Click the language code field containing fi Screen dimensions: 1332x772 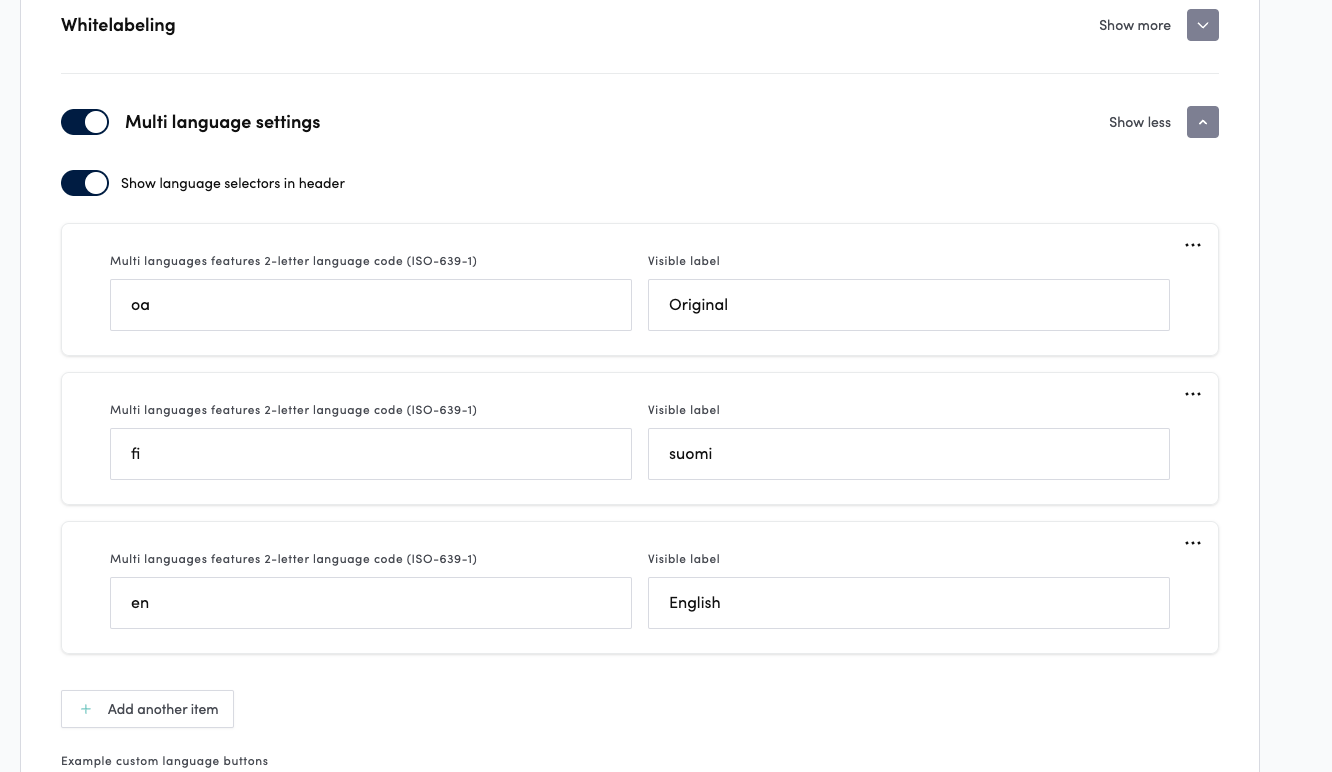coord(370,454)
